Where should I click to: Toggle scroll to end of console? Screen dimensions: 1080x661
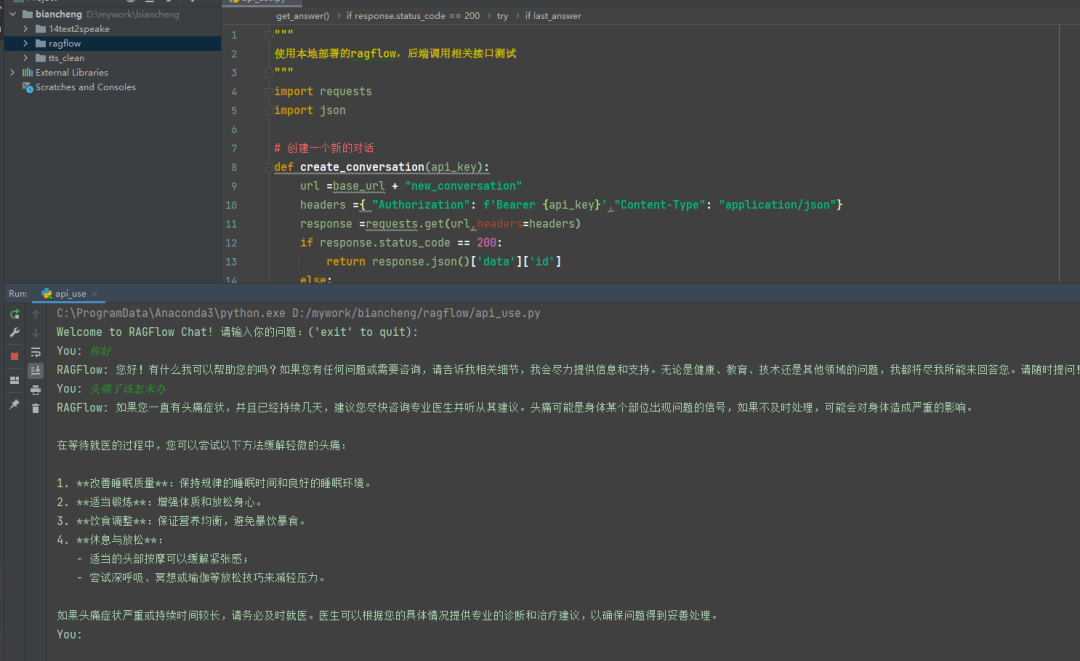click(36, 370)
